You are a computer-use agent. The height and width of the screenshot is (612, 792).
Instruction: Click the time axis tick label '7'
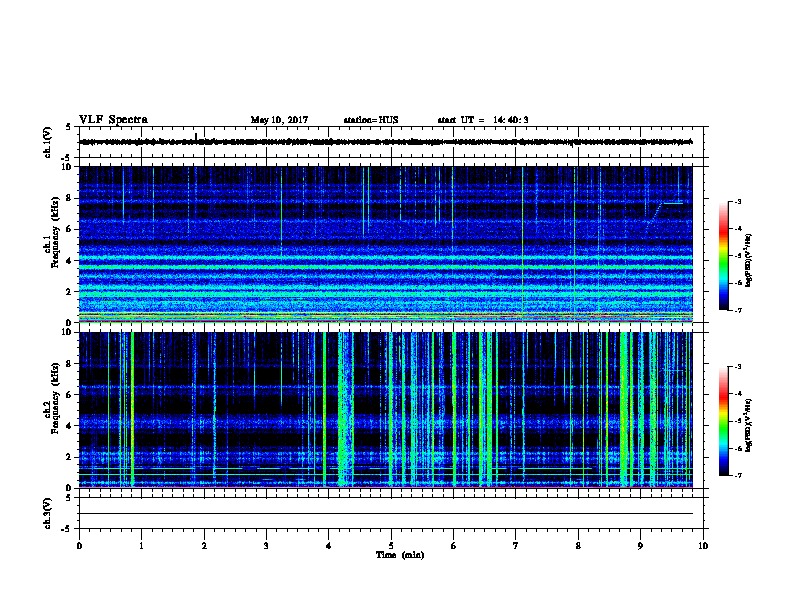(x=516, y=545)
